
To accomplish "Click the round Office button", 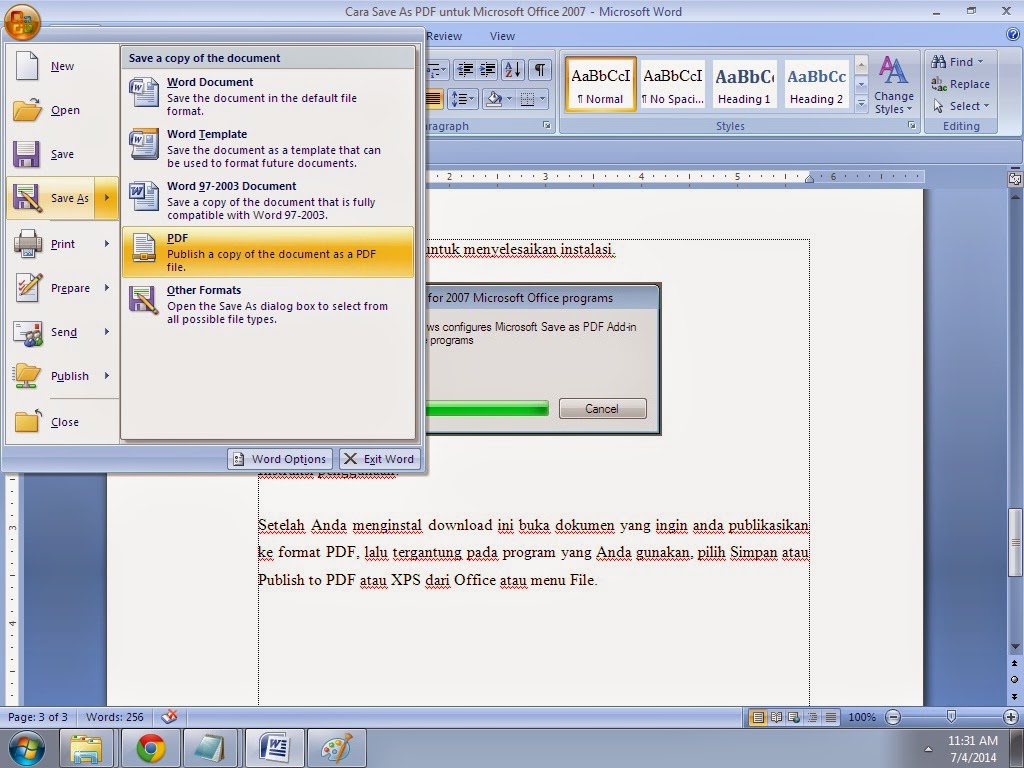I will coord(21,21).
